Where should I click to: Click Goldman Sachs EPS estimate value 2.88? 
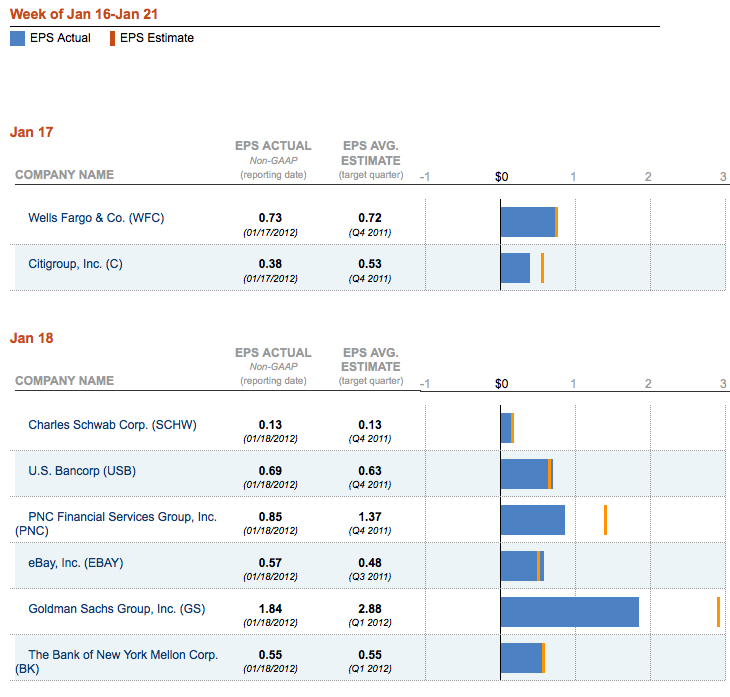pos(370,609)
